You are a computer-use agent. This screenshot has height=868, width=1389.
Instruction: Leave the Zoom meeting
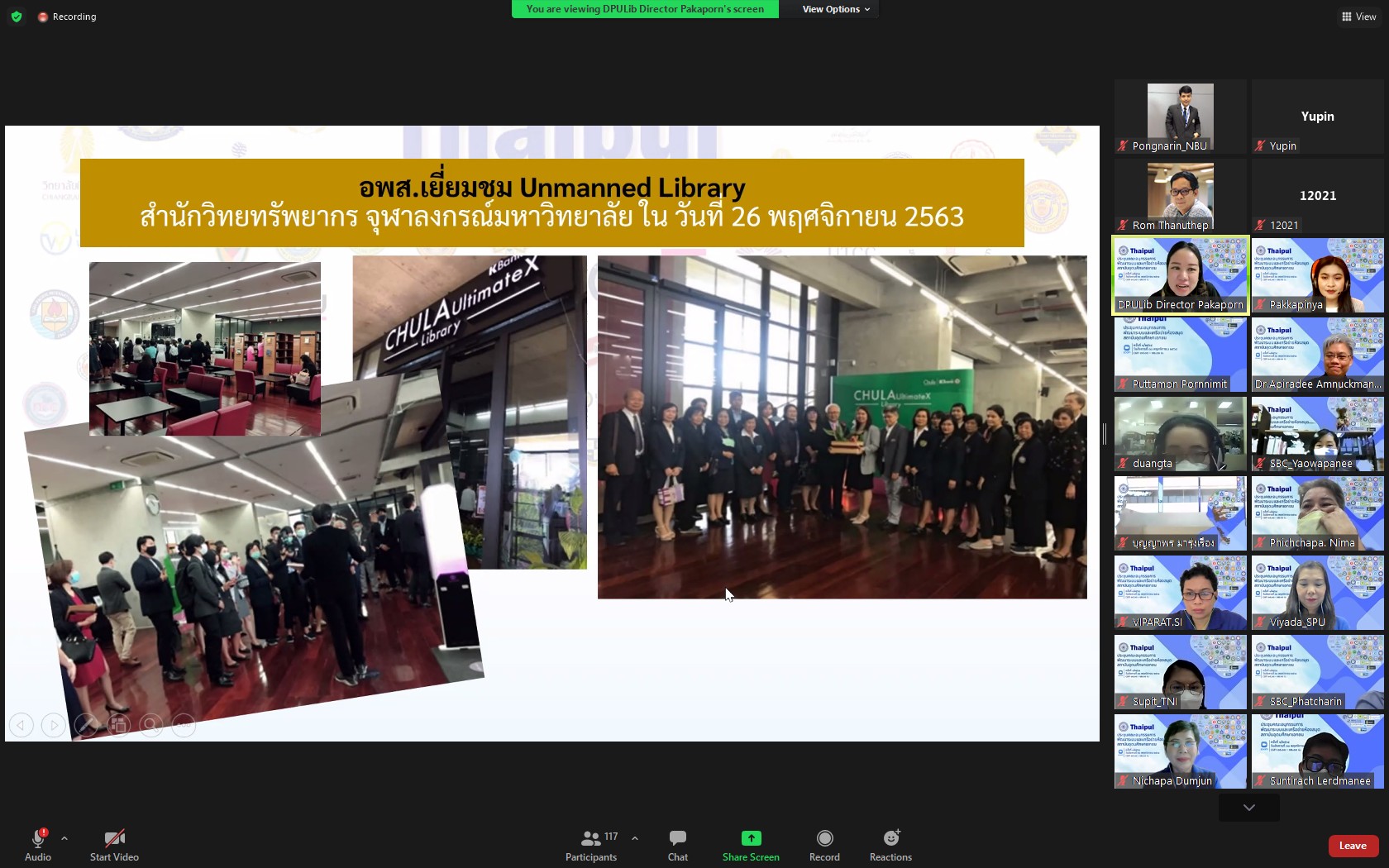[1353, 846]
